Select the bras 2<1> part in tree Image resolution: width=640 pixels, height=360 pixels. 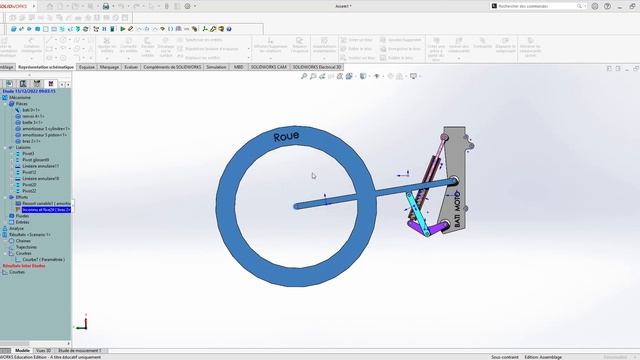pos(31,141)
